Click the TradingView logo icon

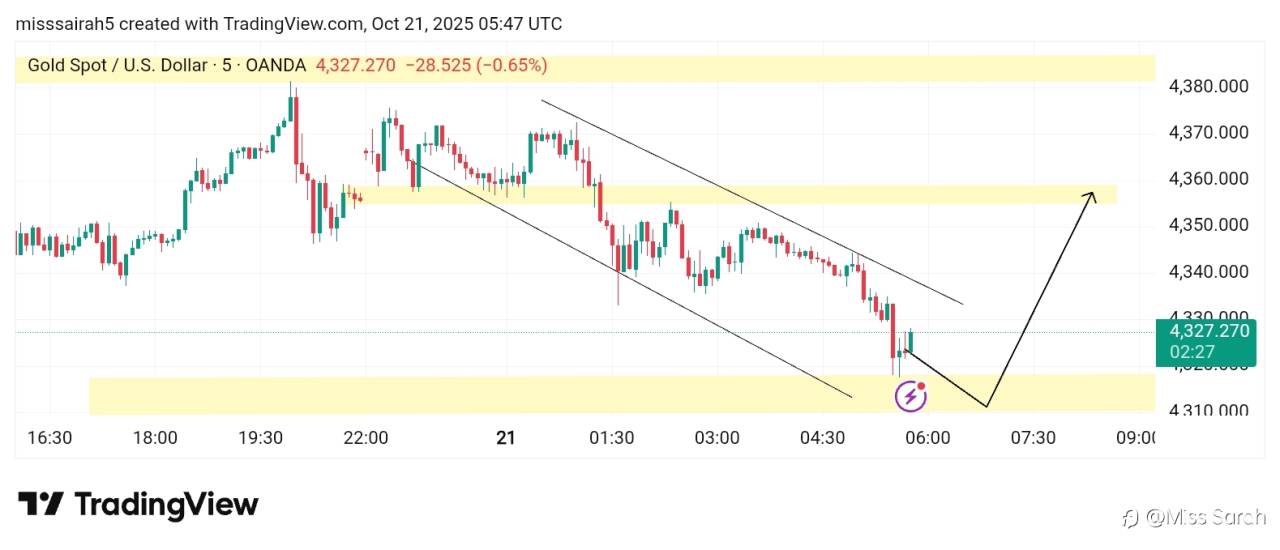tap(41, 504)
